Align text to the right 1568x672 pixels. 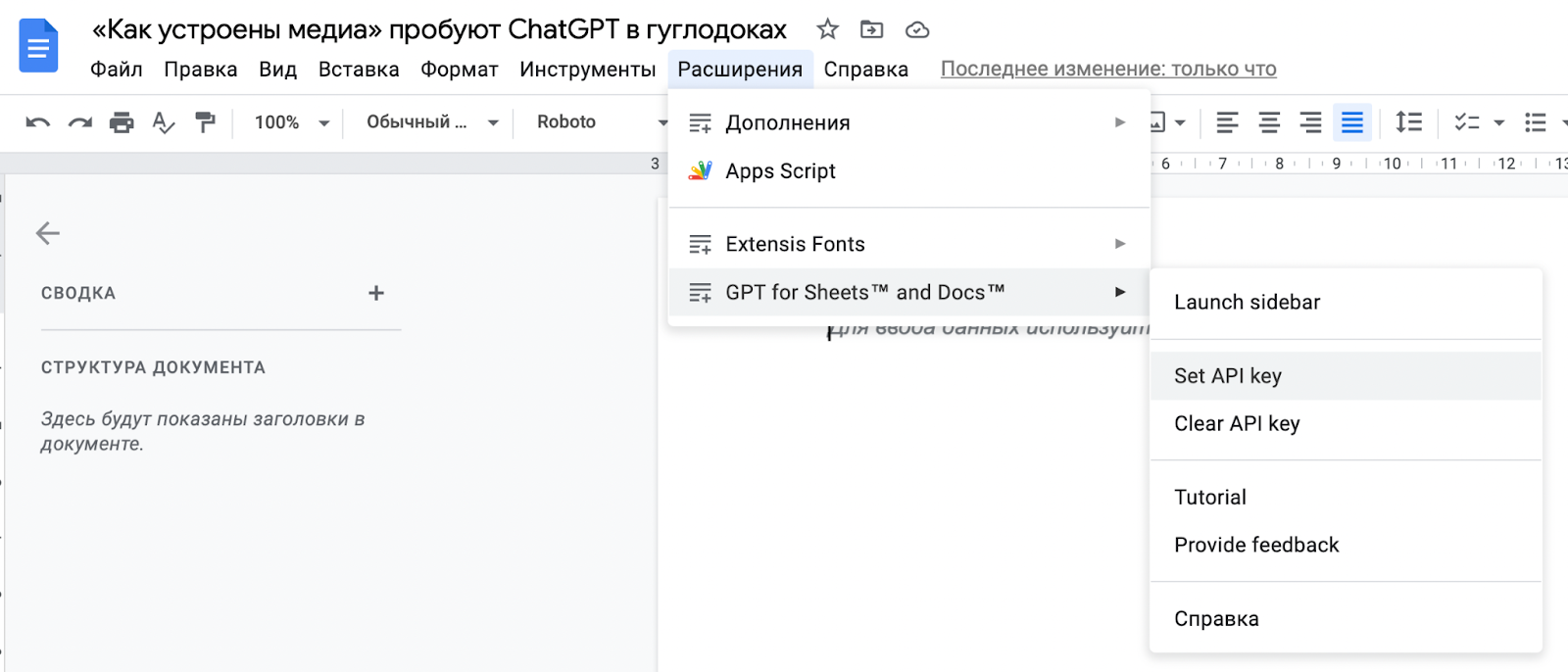[1310, 122]
